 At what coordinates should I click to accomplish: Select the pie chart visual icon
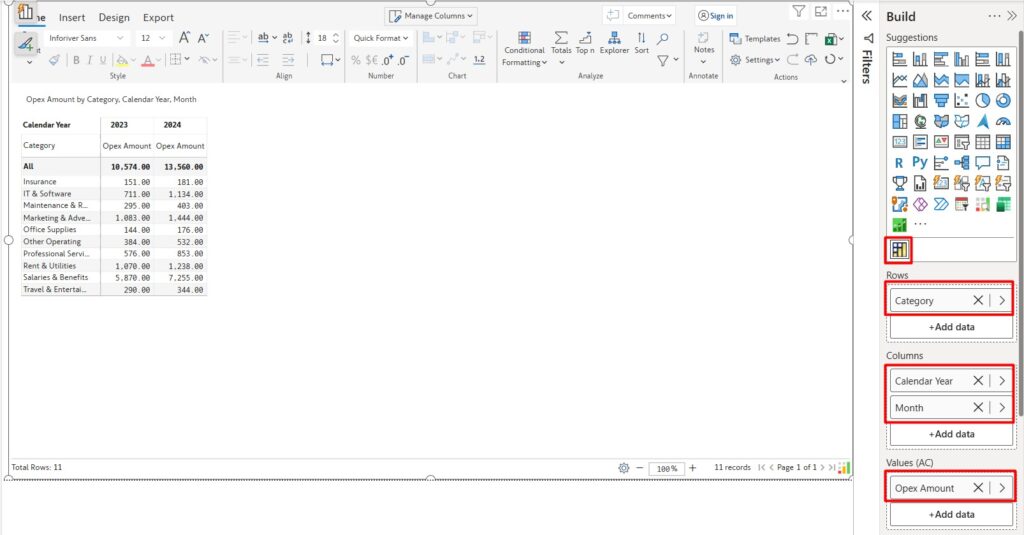click(x=982, y=100)
